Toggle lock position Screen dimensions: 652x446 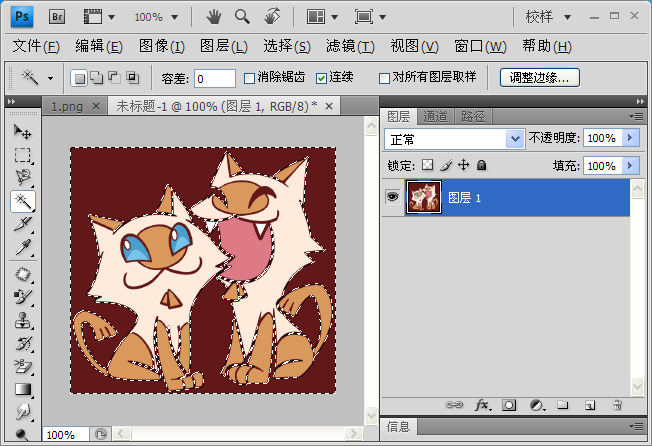point(464,165)
